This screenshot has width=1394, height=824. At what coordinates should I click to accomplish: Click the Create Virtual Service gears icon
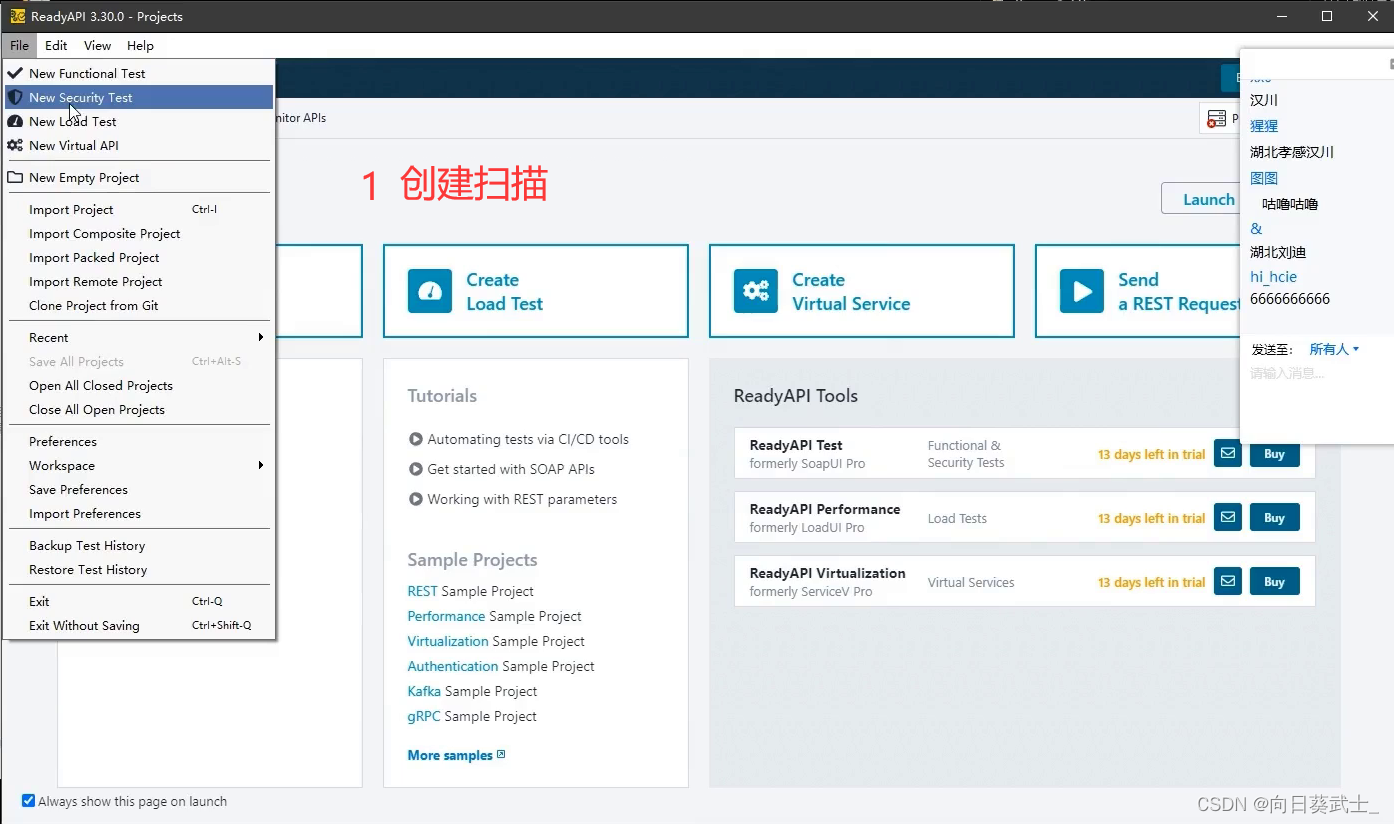[756, 291]
